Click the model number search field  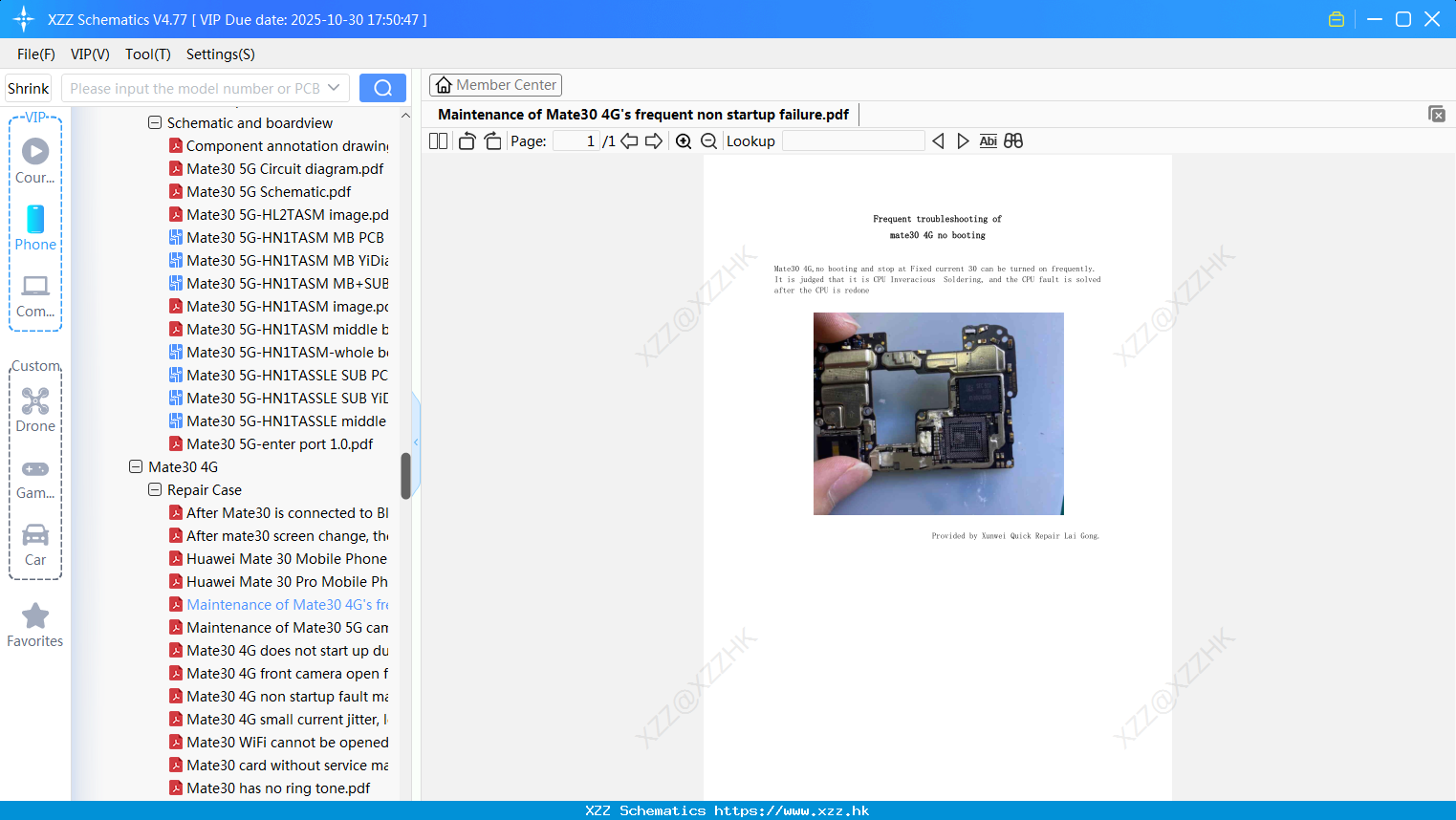pos(195,88)
